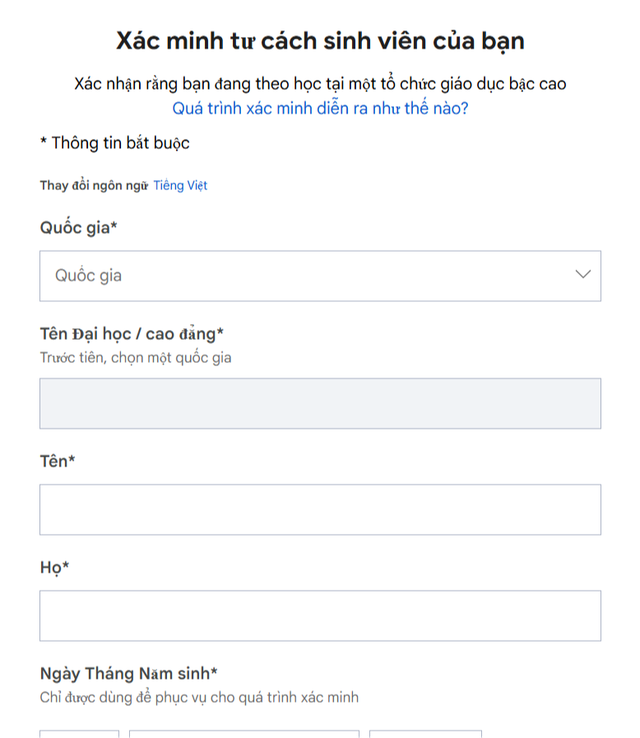The image size is (640, 738).
Task: Click the chevron arrow in Quốc gia field
Action: coord(584,275)
